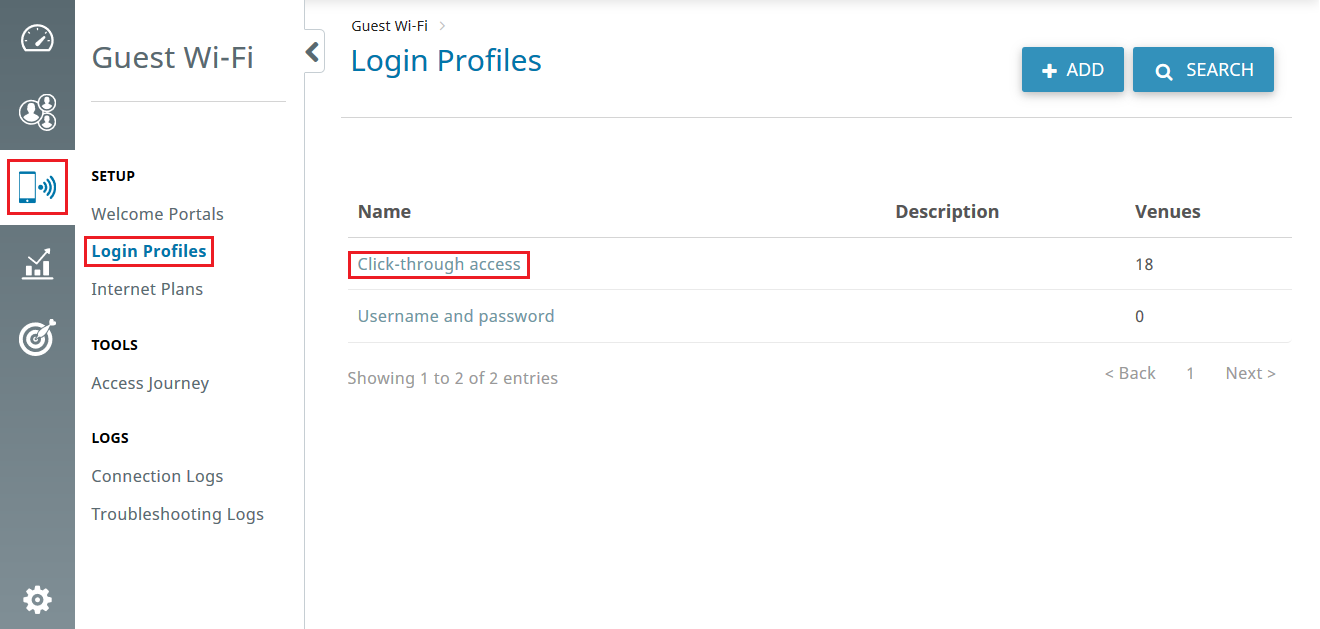This screenshot has height=629, width=1320.
Task: Go to the Next pagination link
Action: 1251,373
